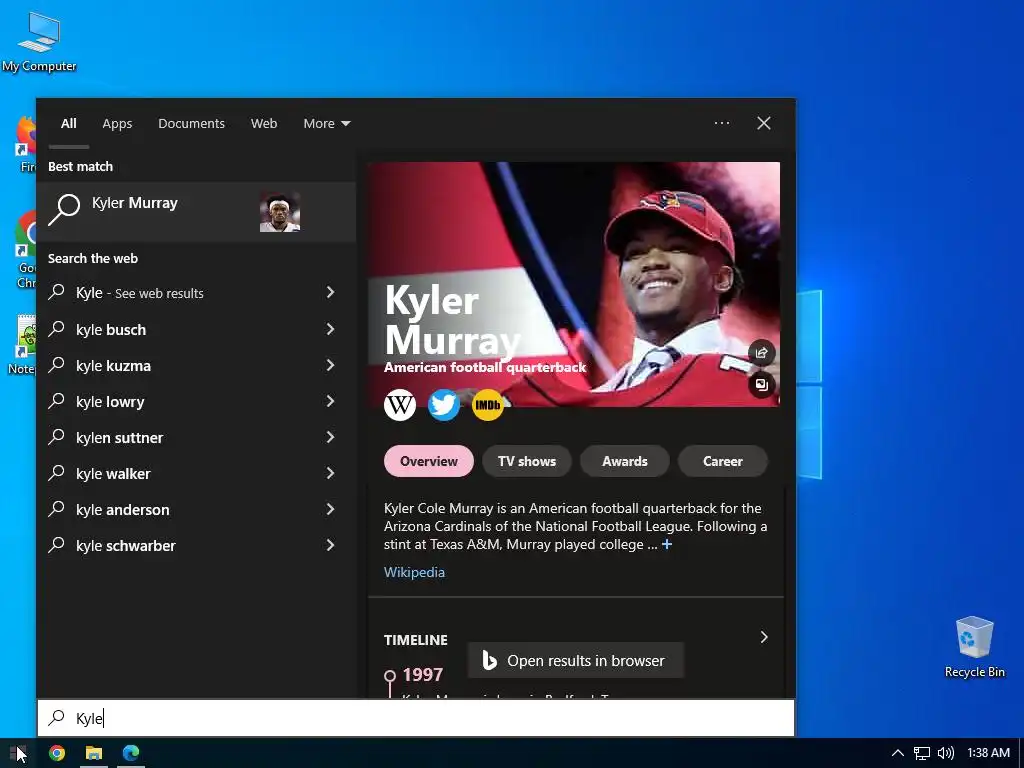Choose the 'kylen suttner' web suggestion
Viewport: 1024px width, 768px height.
(196, 437)
